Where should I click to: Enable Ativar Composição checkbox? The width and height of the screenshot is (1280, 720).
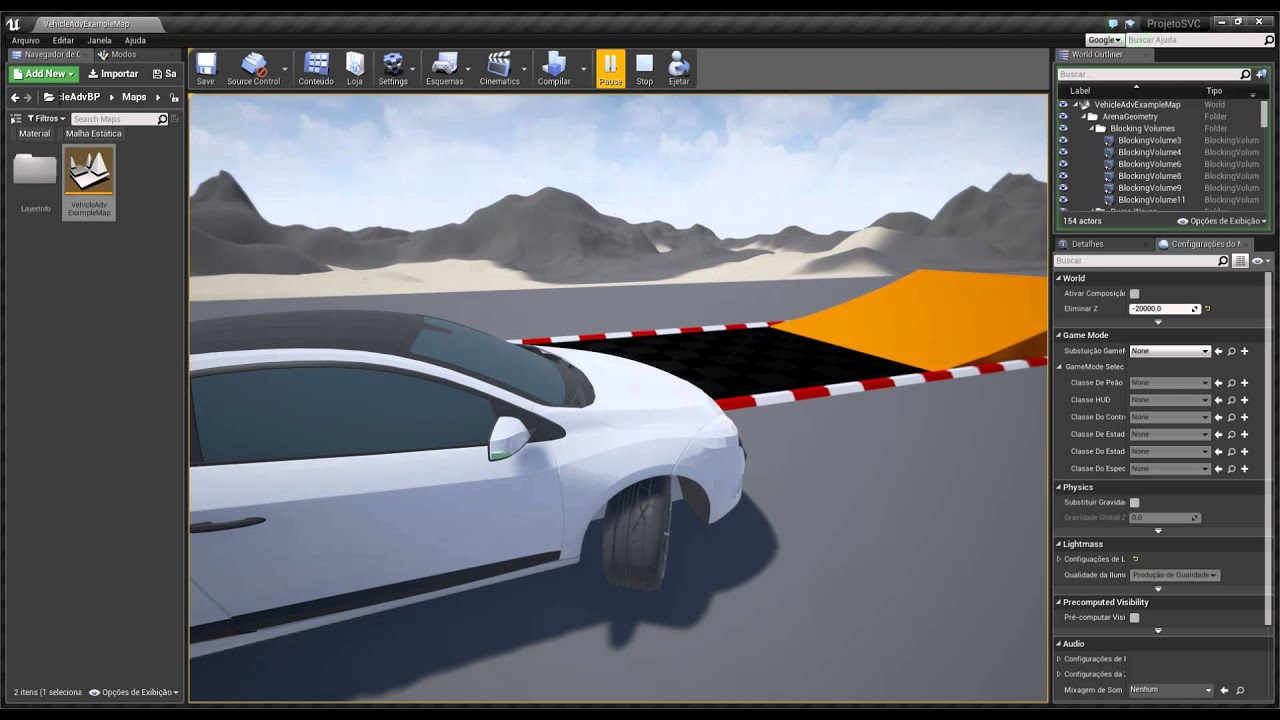click(x=1134, y=294)
